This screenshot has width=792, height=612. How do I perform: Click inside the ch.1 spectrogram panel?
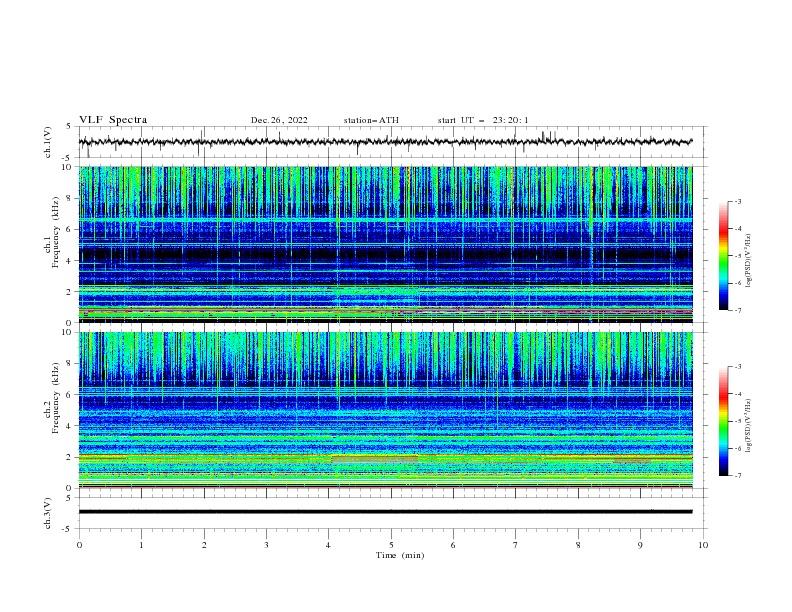coord(386,244)
